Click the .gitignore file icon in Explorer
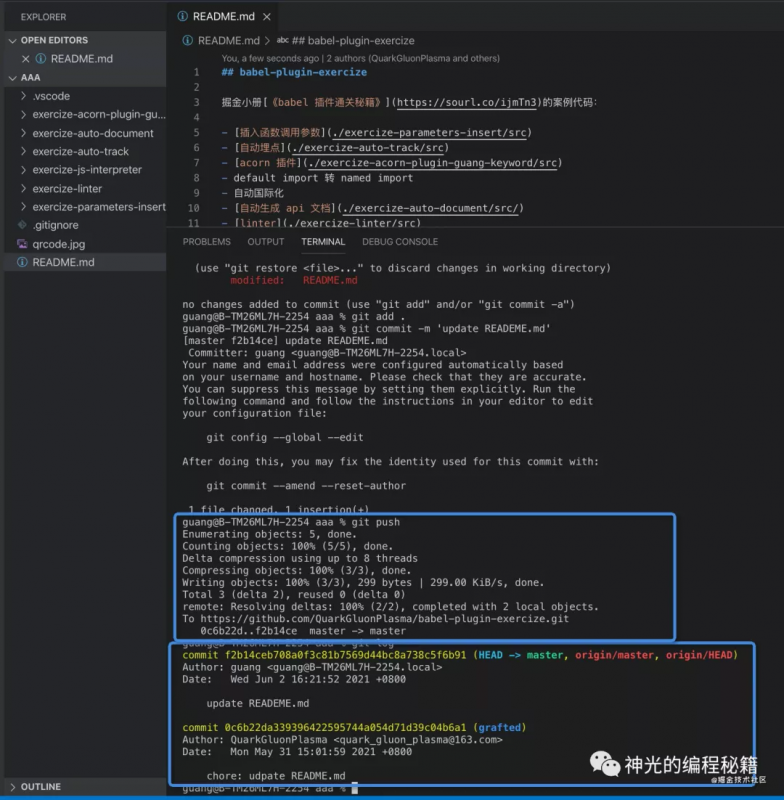 pos(23,225)
